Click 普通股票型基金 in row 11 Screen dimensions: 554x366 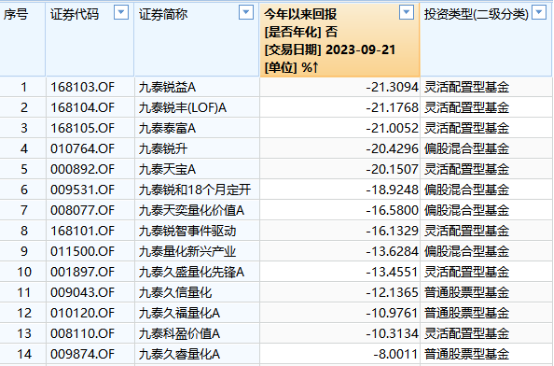pos(467,293)
